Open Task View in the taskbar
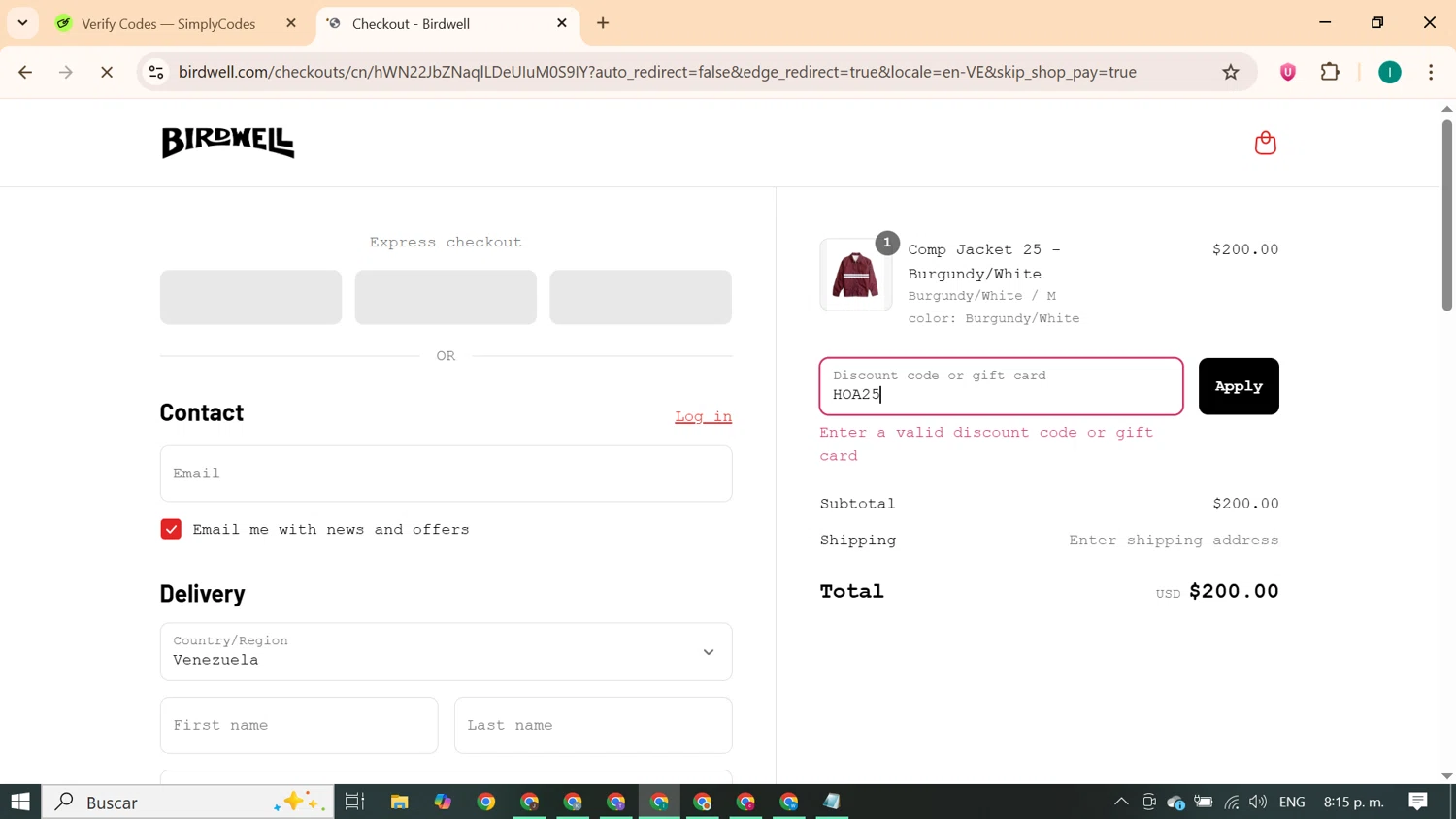Viewport: 1456px width, 819px height. tap(354, 802)
